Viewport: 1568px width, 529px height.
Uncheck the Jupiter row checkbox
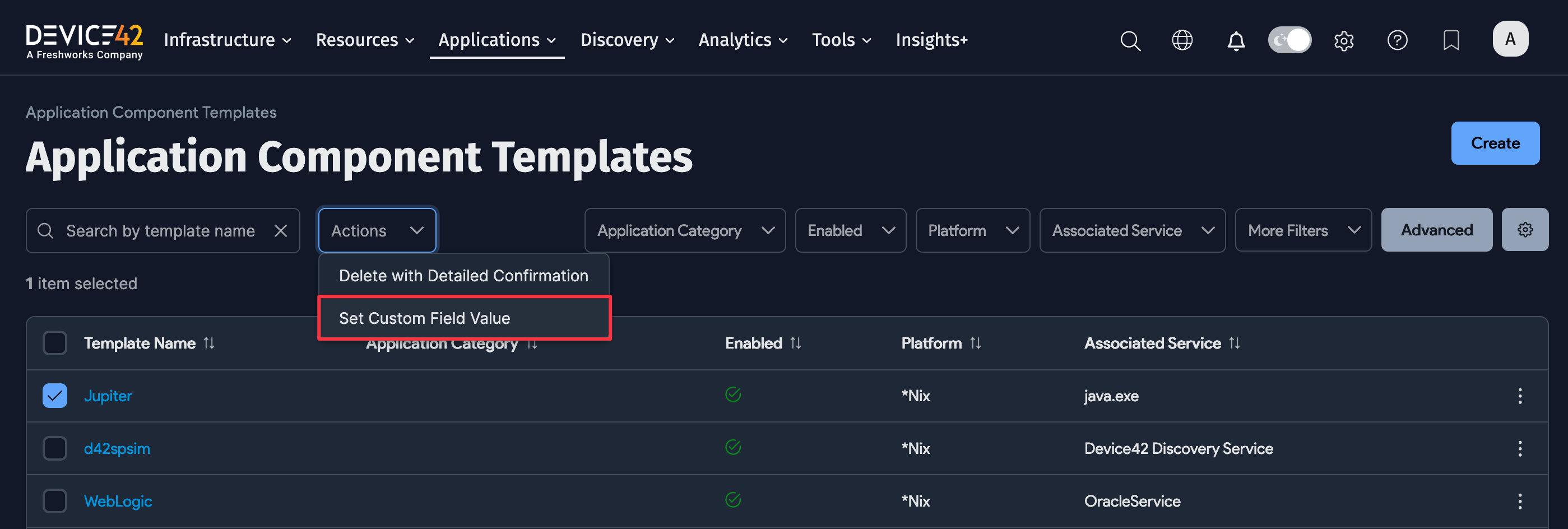tap(55, 396)
